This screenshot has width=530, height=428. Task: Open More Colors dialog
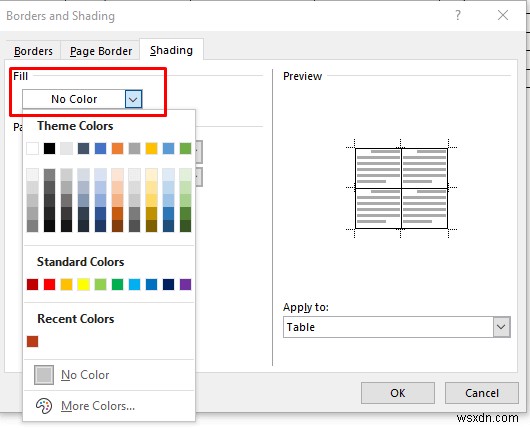(109, 405)
